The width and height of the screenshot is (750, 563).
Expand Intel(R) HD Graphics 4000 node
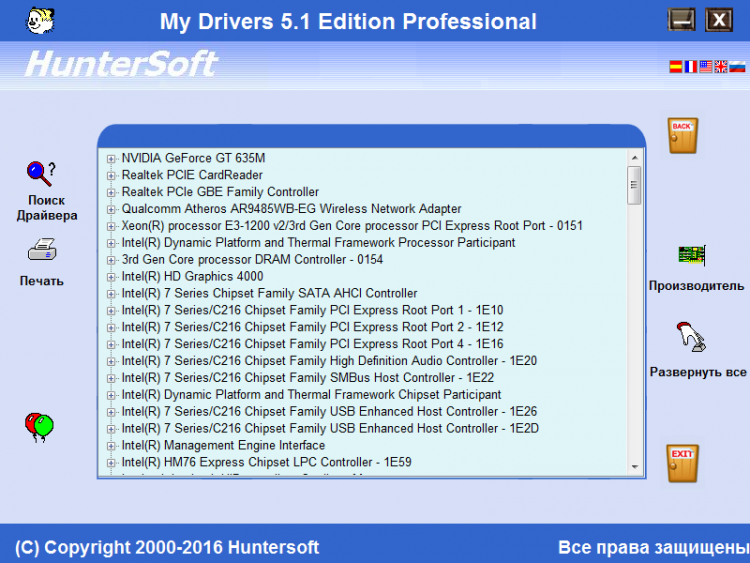(111, 277)
